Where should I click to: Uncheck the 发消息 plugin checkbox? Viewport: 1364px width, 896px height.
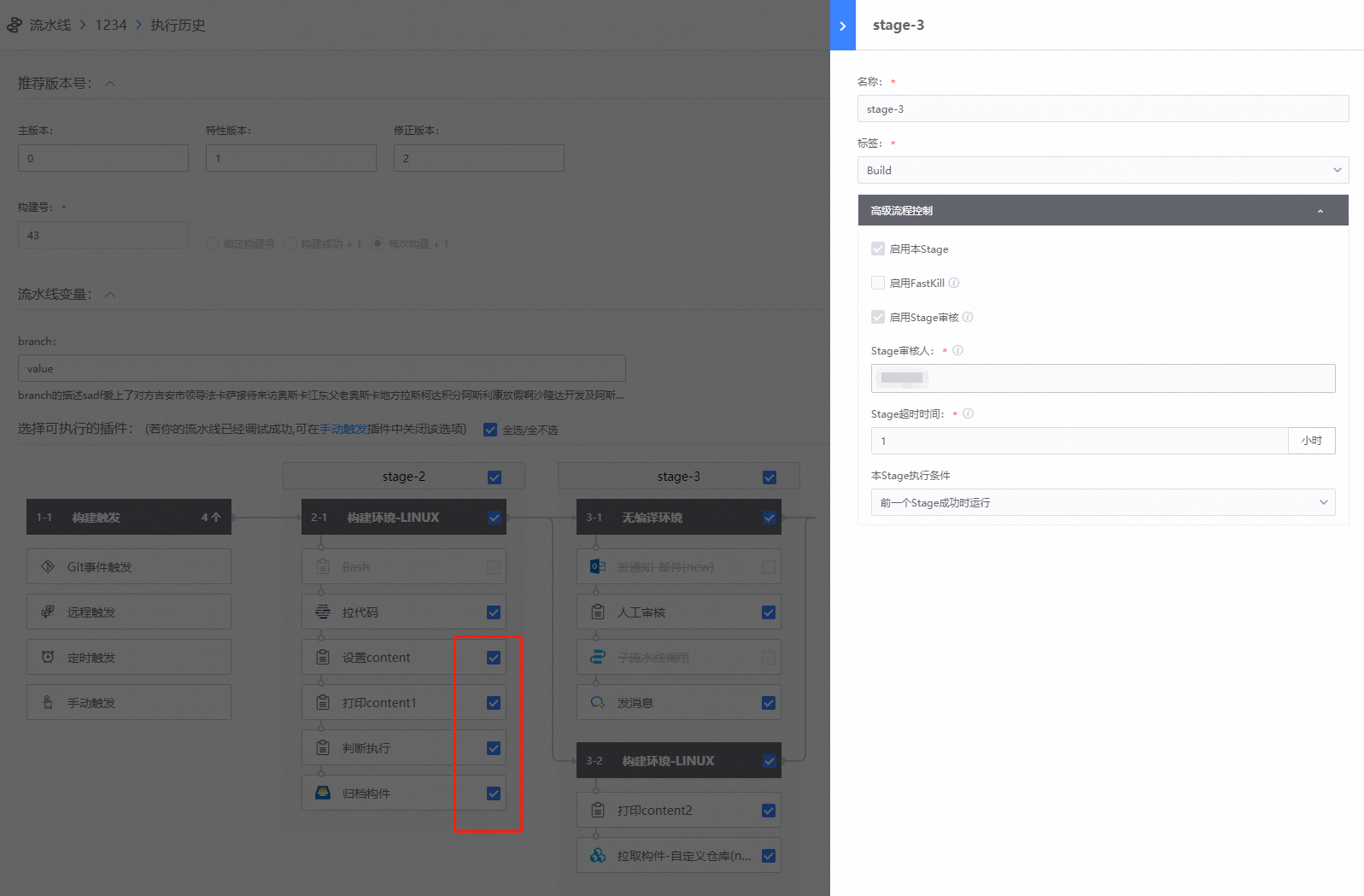click(x=769, y=703)
